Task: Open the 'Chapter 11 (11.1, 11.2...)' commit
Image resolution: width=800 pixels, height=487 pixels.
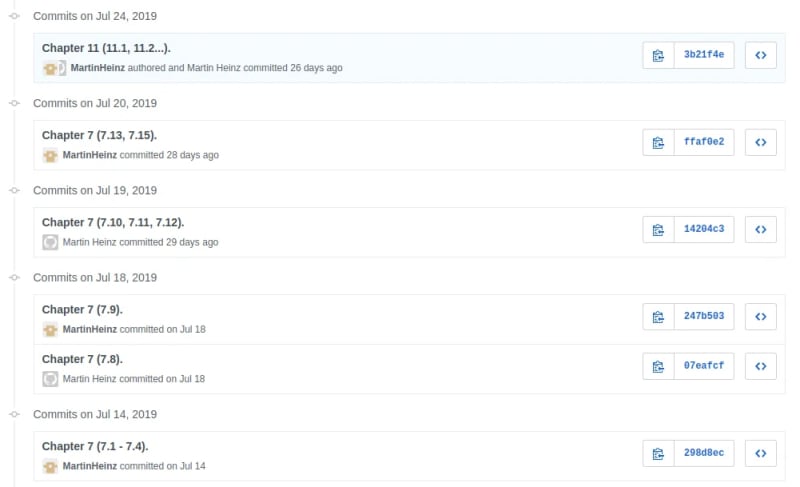Action: tap(106, 48)
